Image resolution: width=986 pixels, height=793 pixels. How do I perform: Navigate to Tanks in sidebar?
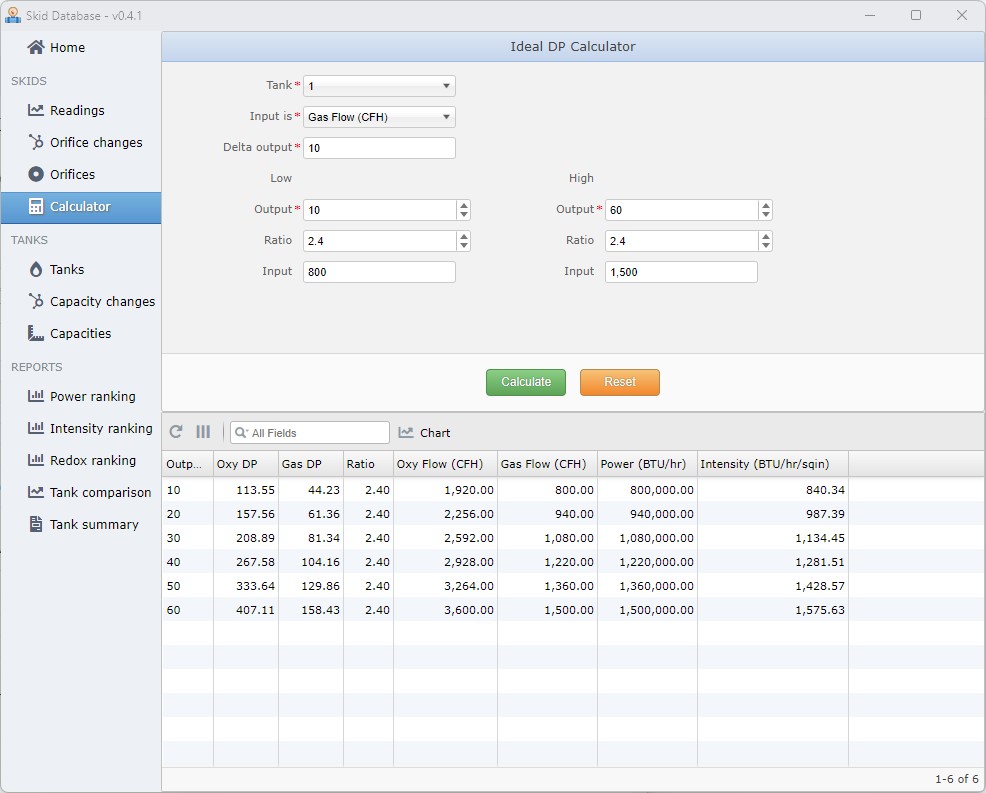[x=67, y=270]
